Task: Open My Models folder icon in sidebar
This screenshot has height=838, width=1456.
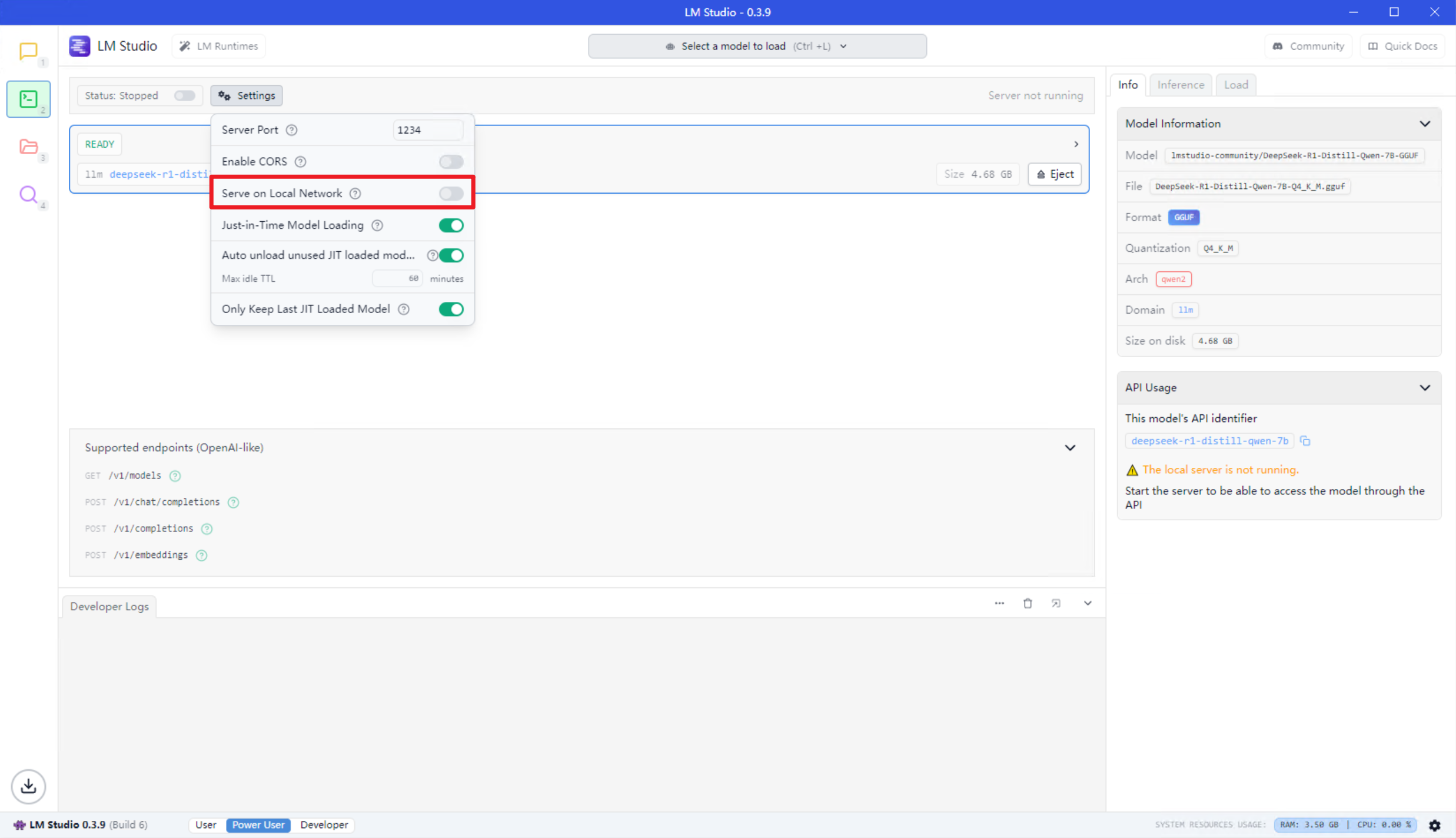Action: point(28,147)
